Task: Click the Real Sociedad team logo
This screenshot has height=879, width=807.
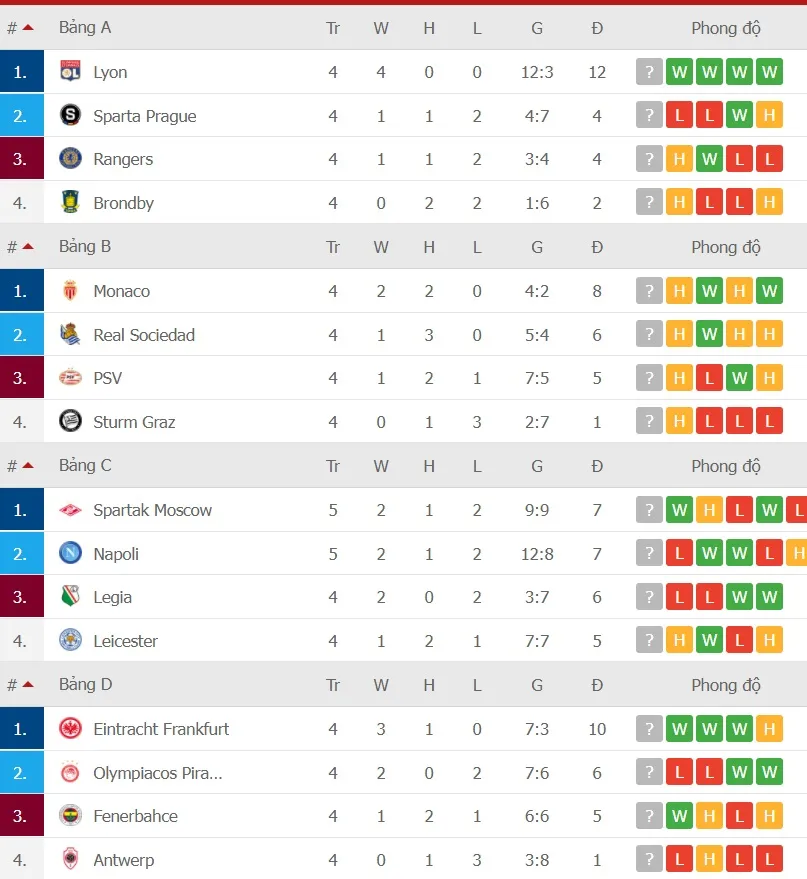Action: pyautogui.click(x=70, y=334)
